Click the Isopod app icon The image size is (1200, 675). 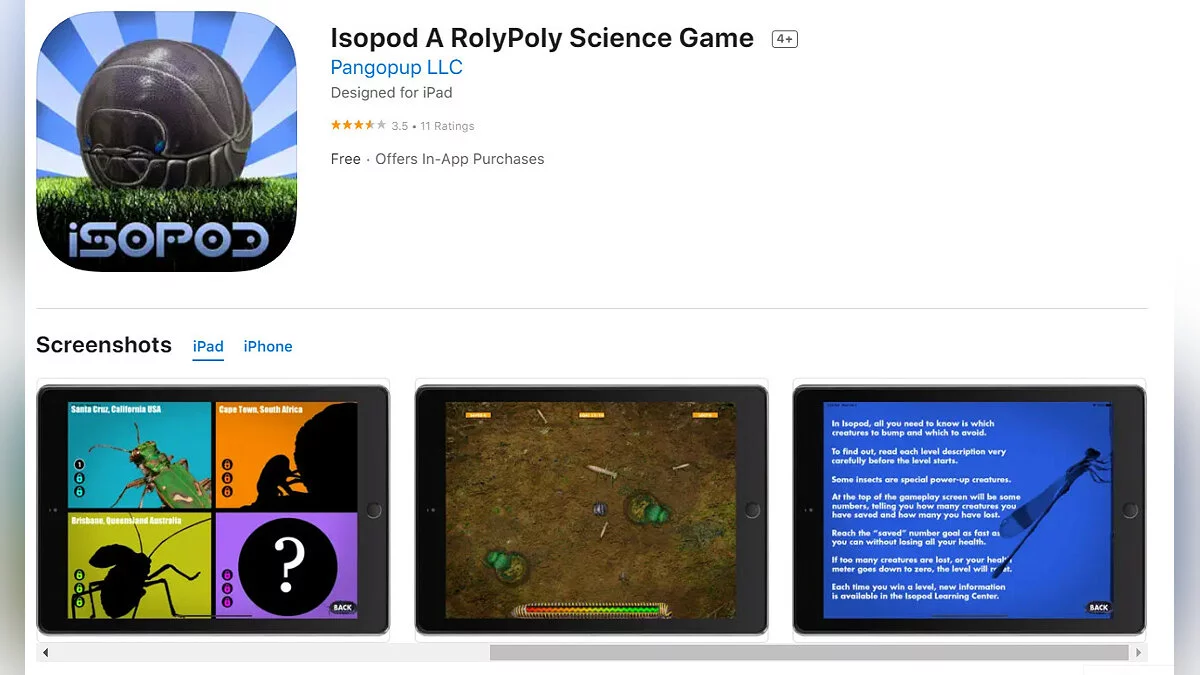[167, 141]
